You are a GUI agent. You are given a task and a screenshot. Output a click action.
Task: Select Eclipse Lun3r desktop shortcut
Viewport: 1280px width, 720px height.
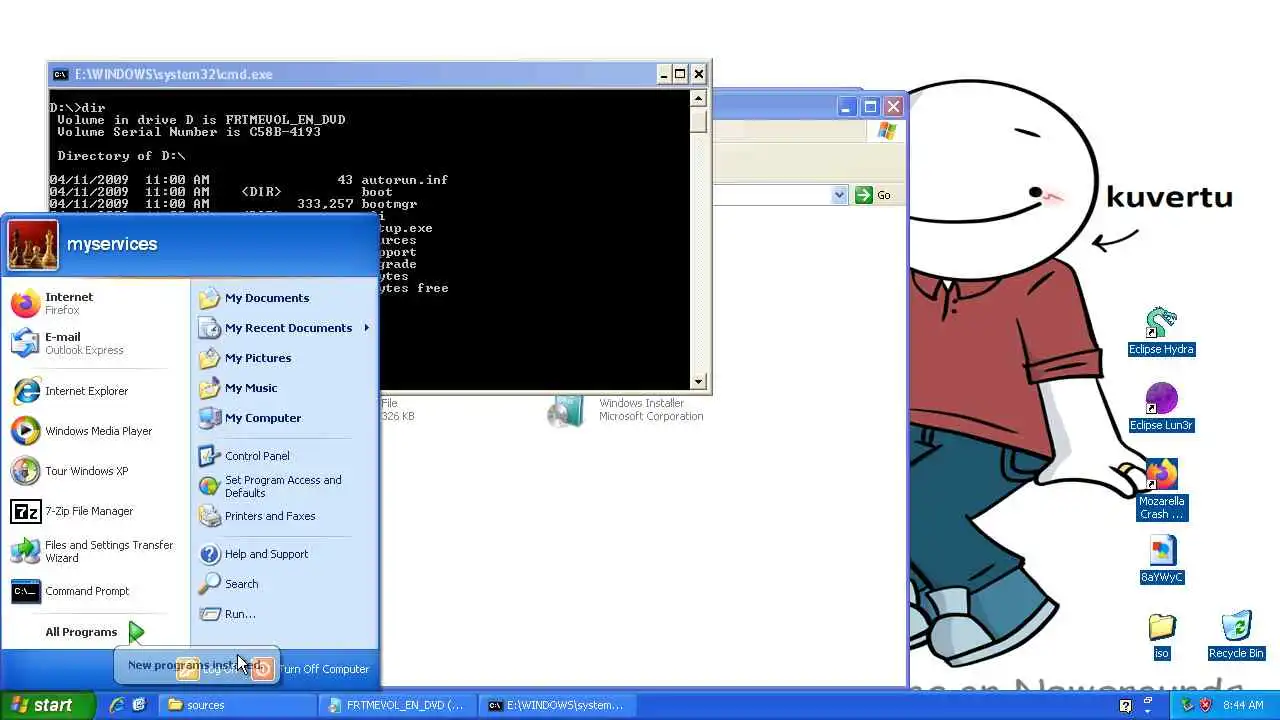click(1161, 408)
